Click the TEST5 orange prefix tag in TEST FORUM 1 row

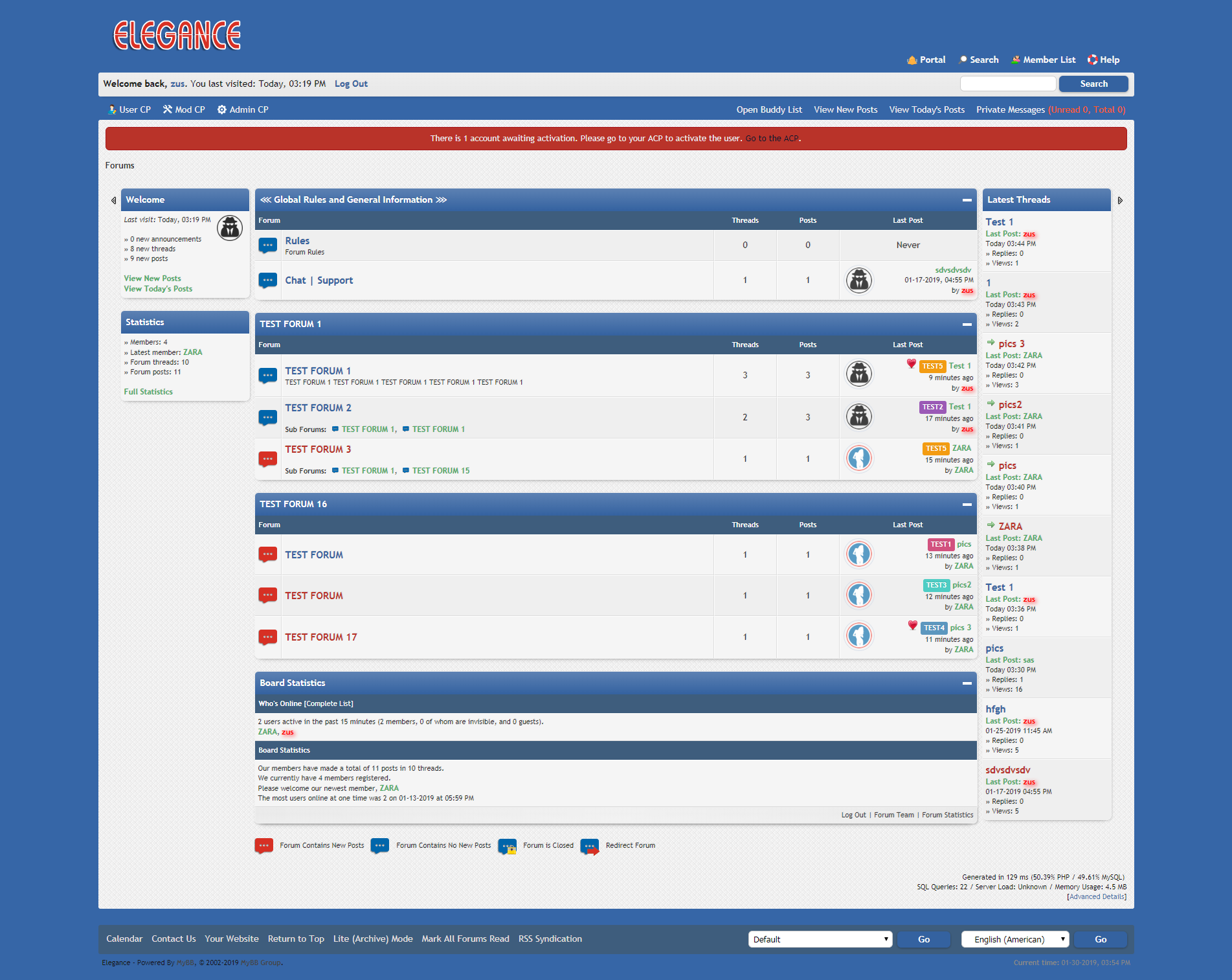[x=933, y=366]
